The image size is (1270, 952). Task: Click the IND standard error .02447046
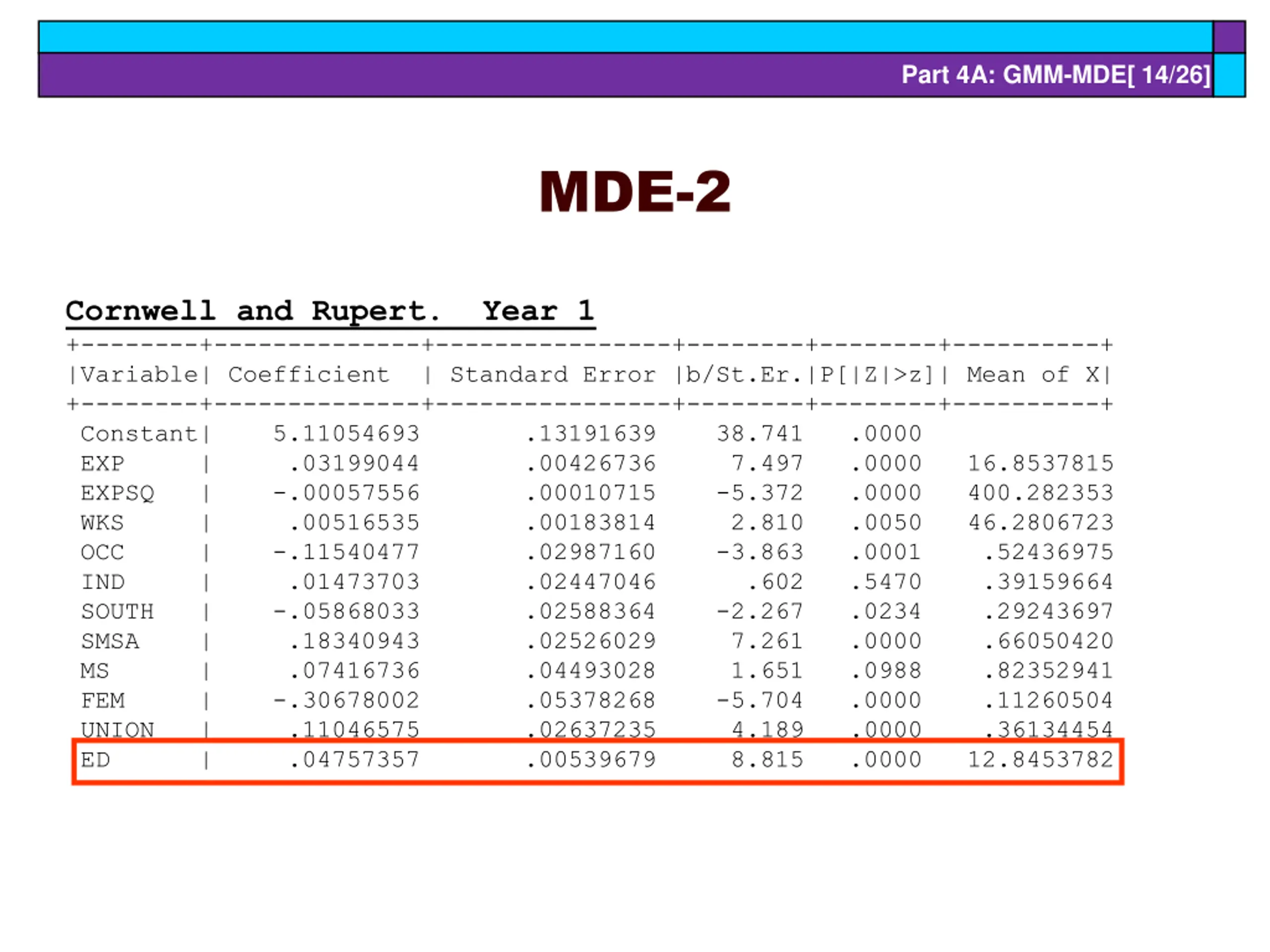[x=591, y=583]
